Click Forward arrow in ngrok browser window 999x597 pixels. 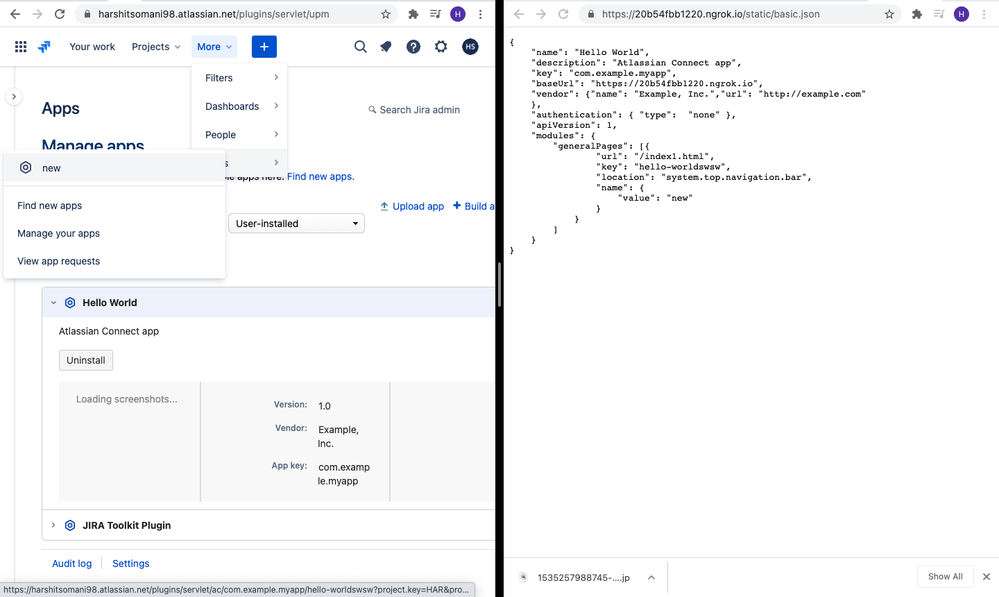541,14
